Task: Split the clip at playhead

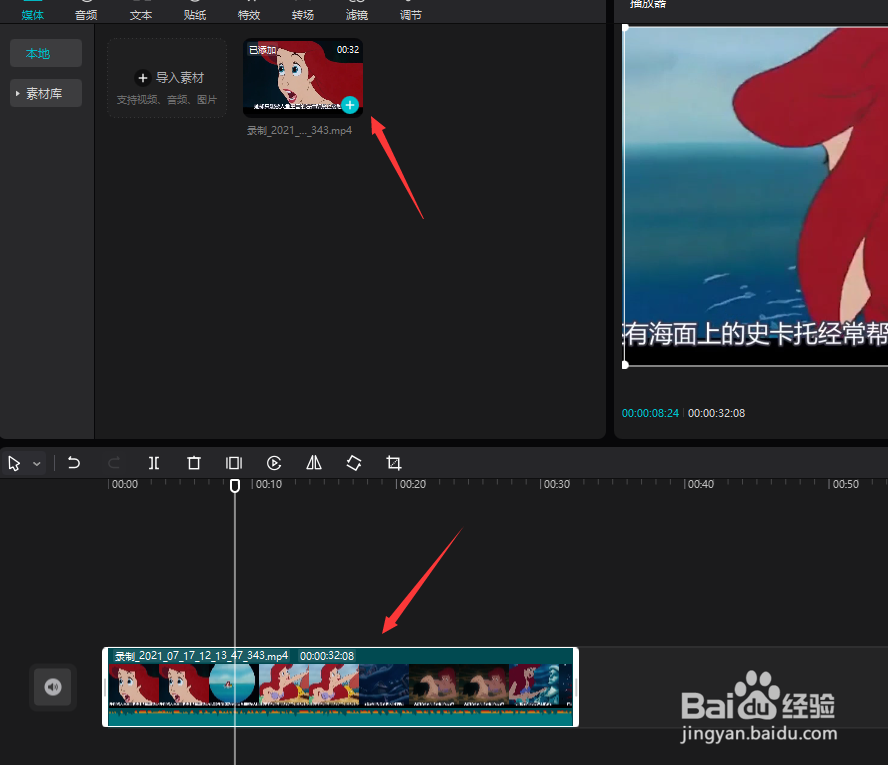Action: 153,463
